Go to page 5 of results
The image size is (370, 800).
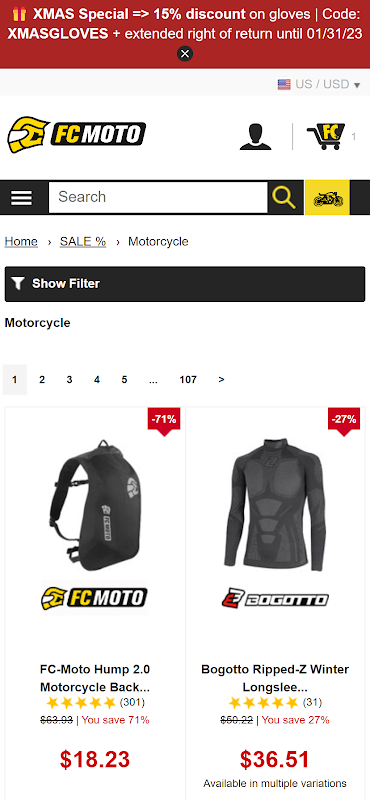pyautogui.click(x=124, y=380)
